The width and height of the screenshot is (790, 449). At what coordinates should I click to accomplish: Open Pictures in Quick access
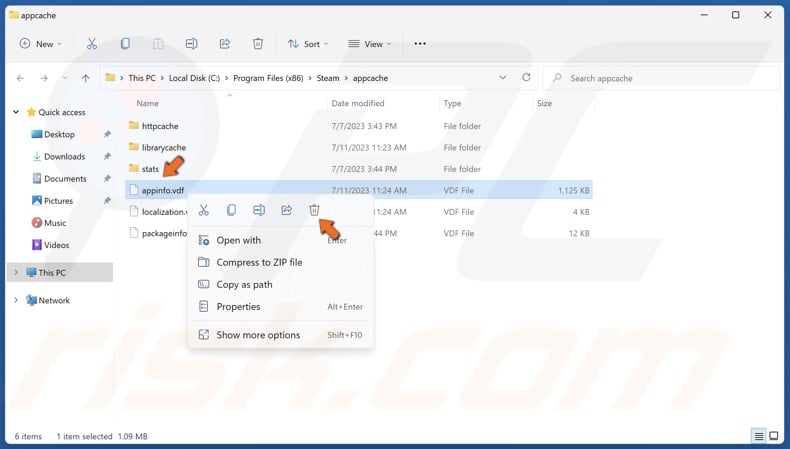coord(58,201)
